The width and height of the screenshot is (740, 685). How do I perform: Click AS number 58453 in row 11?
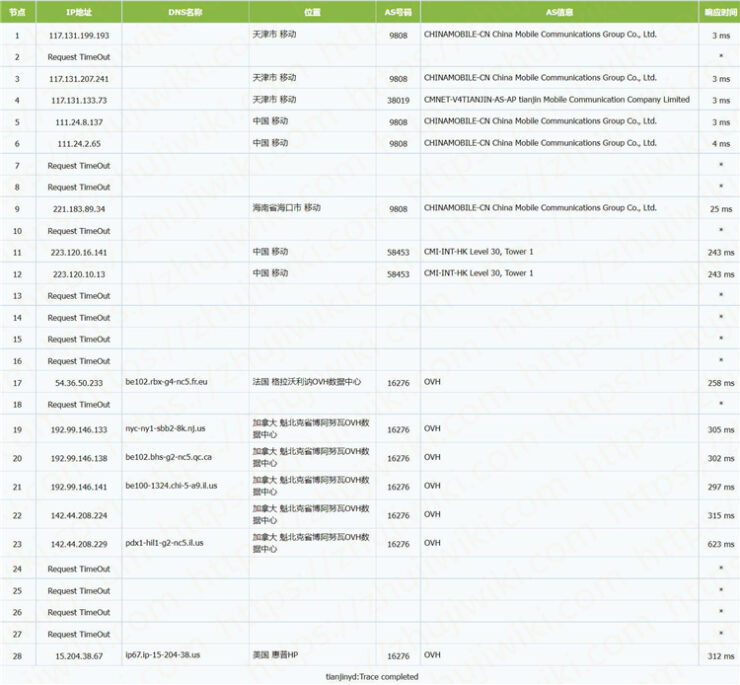[x=398, y=253]
